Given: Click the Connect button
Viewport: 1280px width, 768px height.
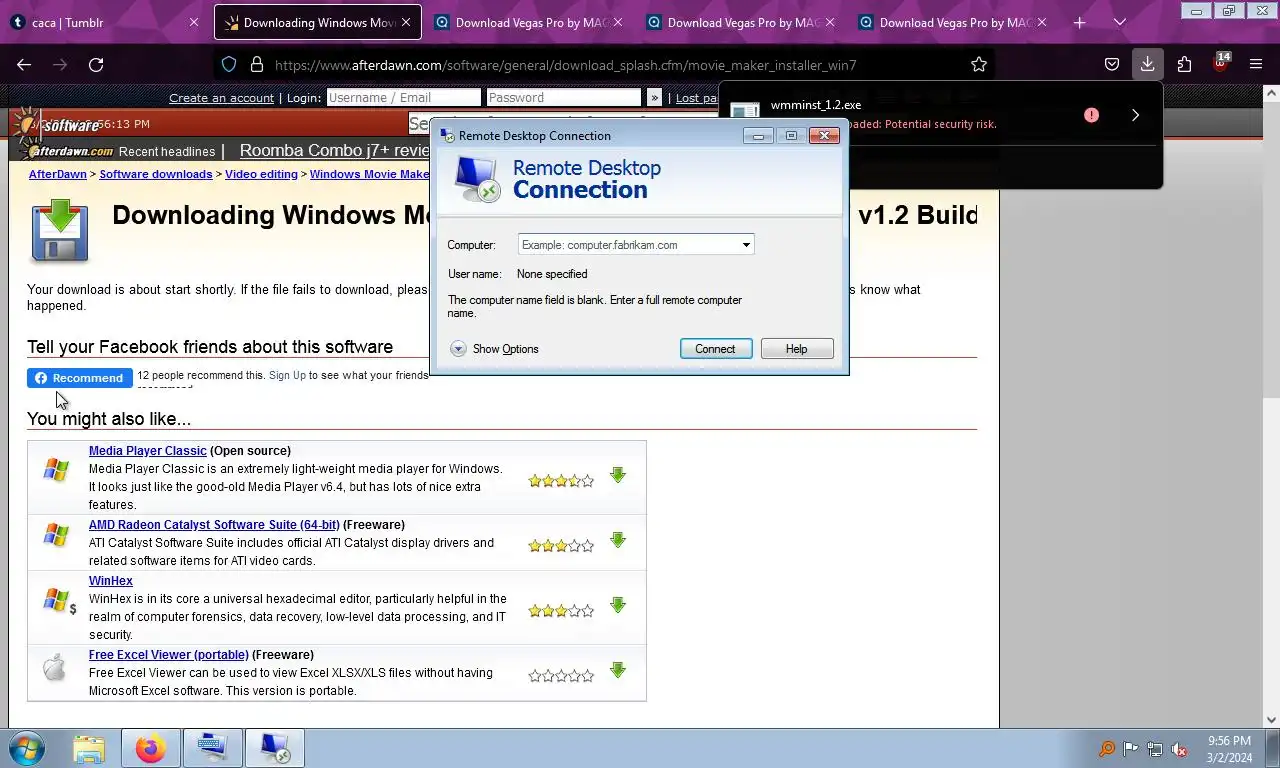Looking at the screenshot, I should click(x=715, y=349).
